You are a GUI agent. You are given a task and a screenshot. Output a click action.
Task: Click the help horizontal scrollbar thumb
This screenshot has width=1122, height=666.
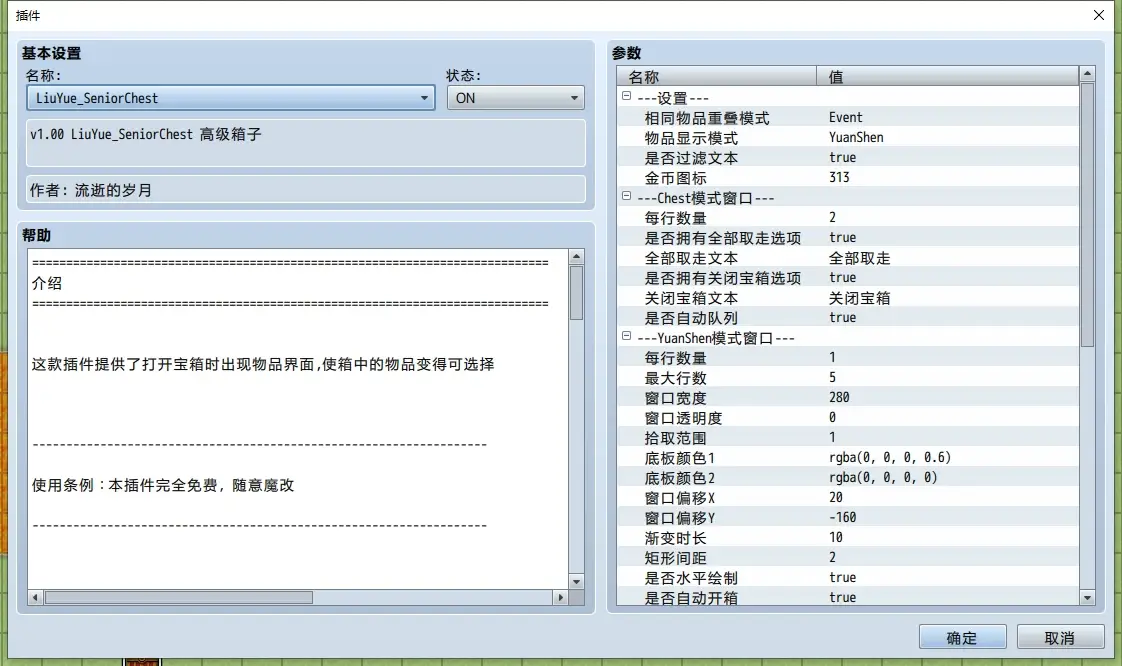coord(179,597)
